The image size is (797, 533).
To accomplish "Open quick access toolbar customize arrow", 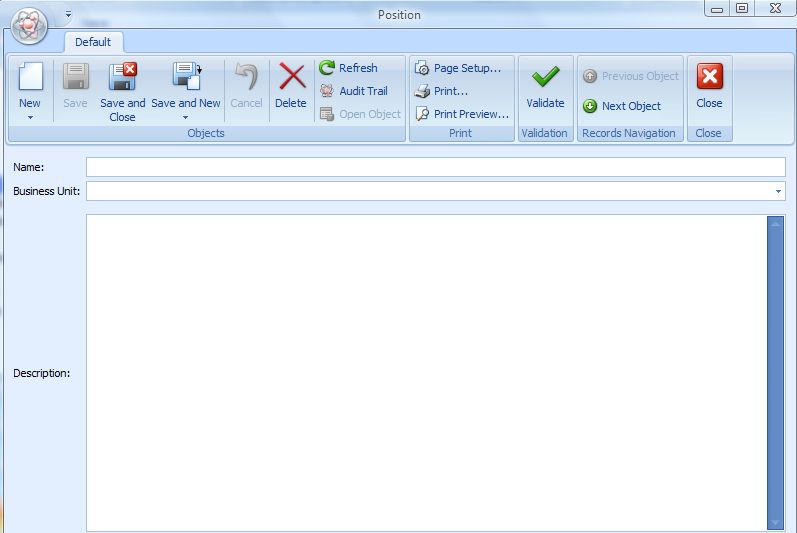I will tap(68, 15).
